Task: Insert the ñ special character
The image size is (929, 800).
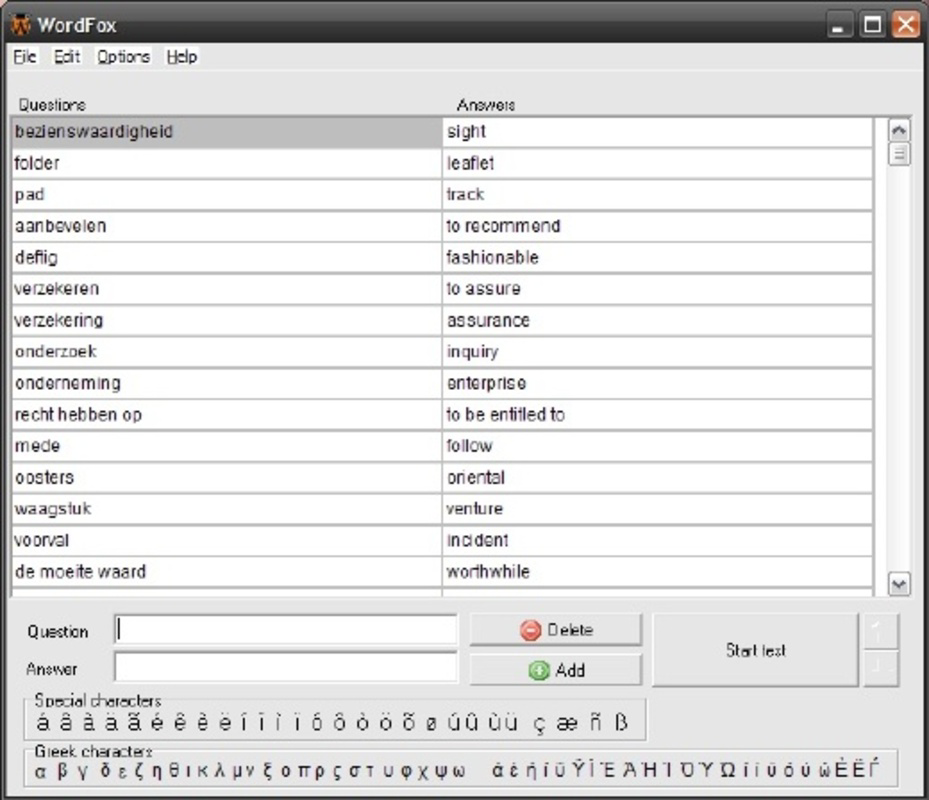Action: [x=595, y=722]
